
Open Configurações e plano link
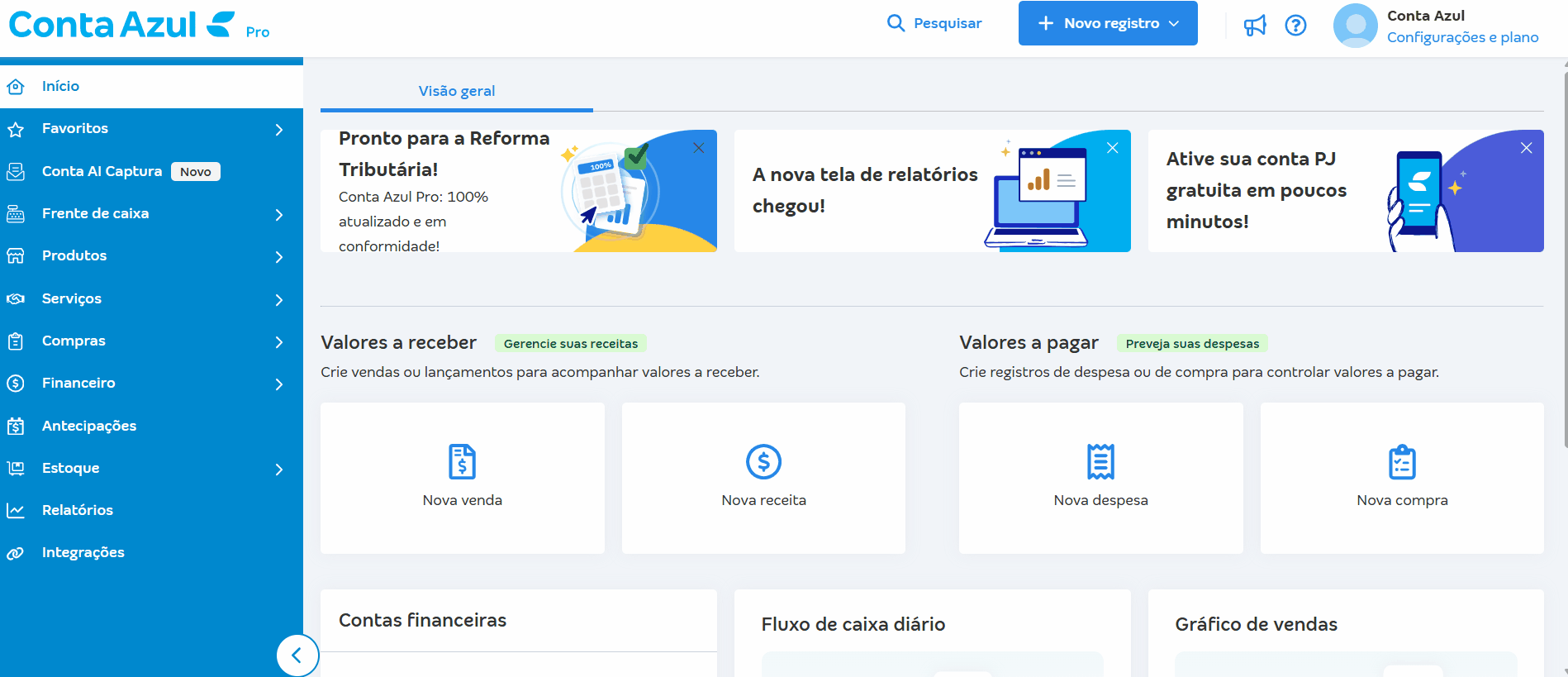point(1462,37)
